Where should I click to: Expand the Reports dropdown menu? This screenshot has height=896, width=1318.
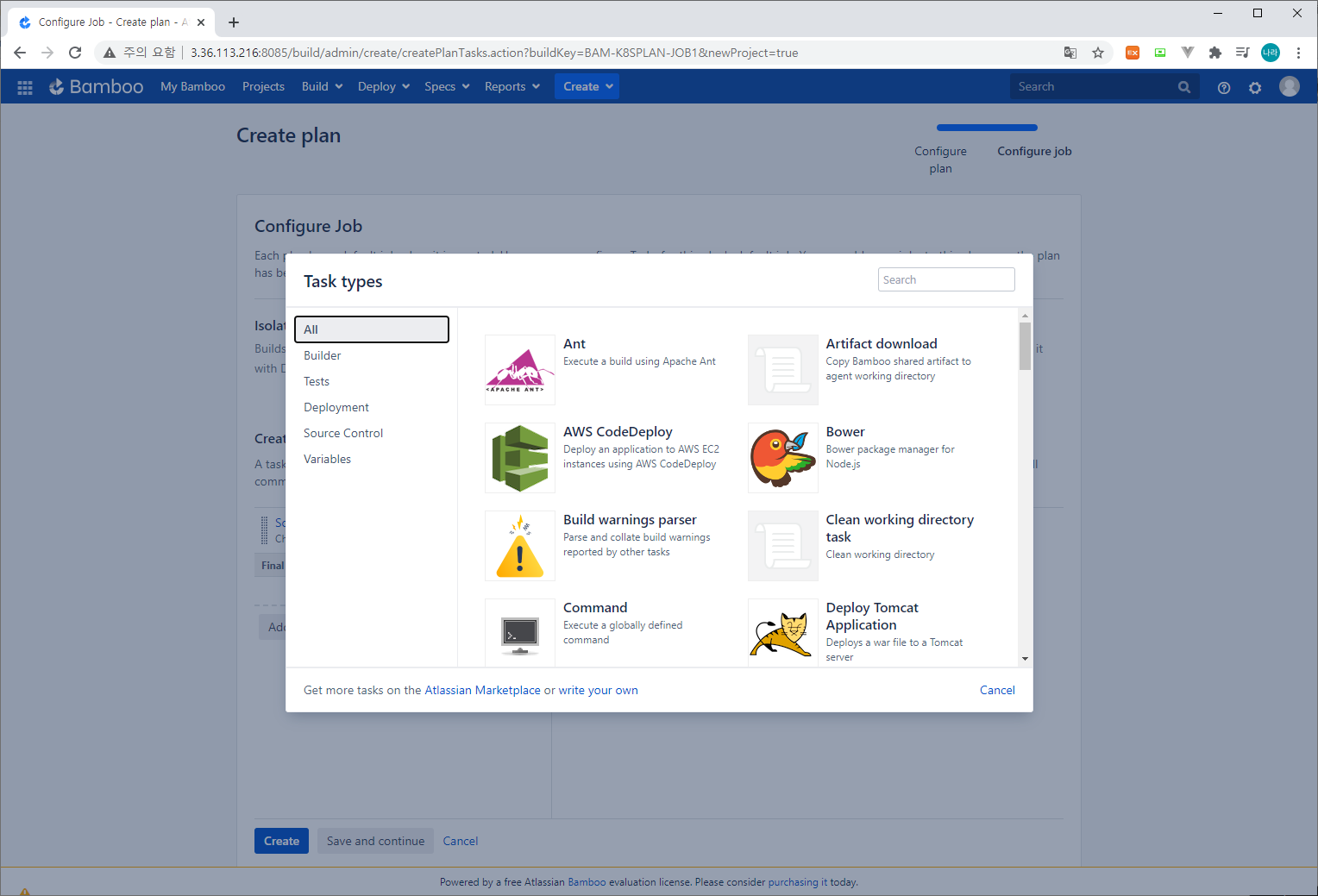point(512,86)
